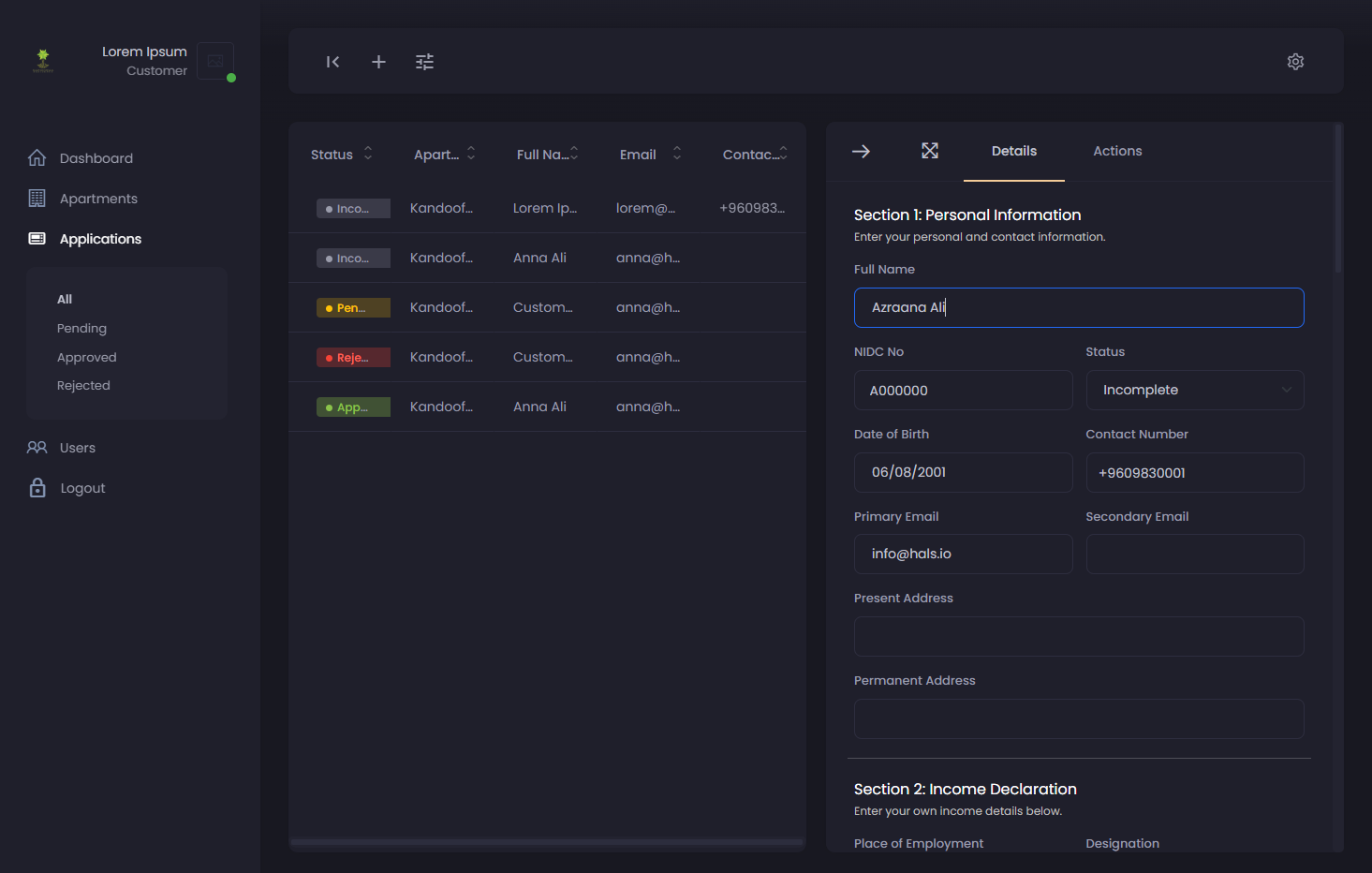This screenshot has width=1372, height=873.
Task: Select the lorem@... email cell
Action: pos(645,208)
